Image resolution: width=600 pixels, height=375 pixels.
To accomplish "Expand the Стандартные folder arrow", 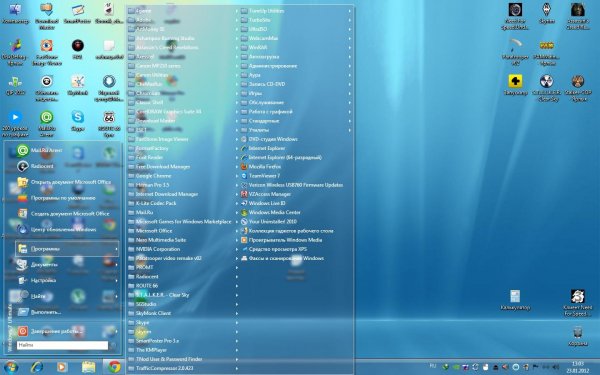I will pos(349,121).
